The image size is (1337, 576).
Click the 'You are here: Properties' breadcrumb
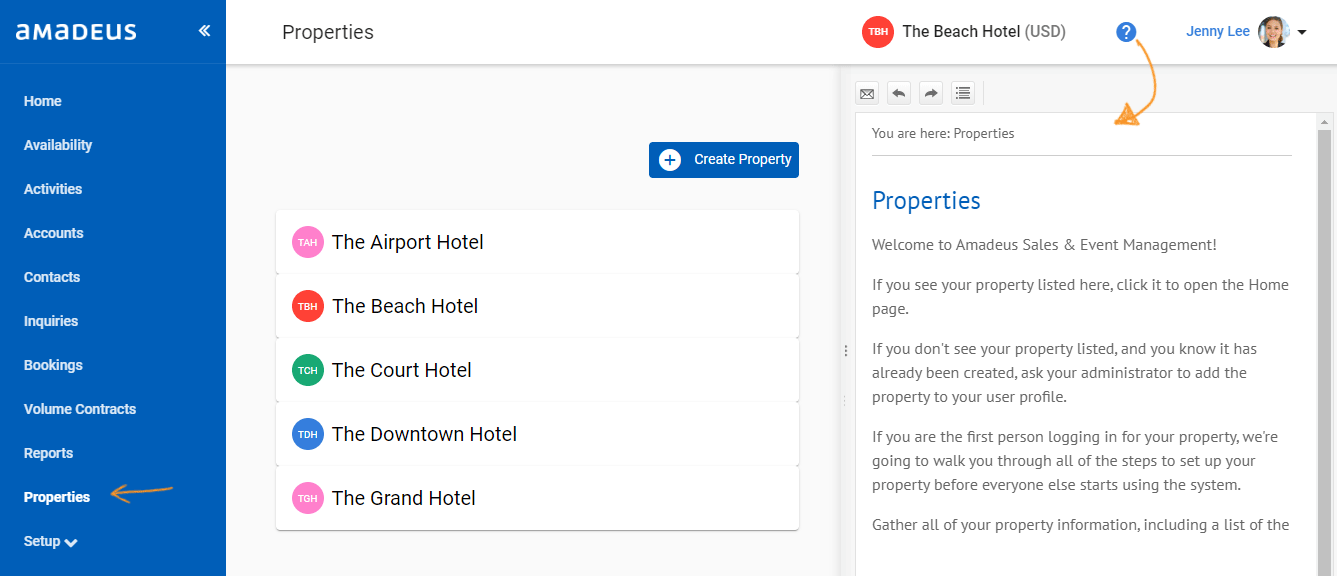tap(943, 133)
